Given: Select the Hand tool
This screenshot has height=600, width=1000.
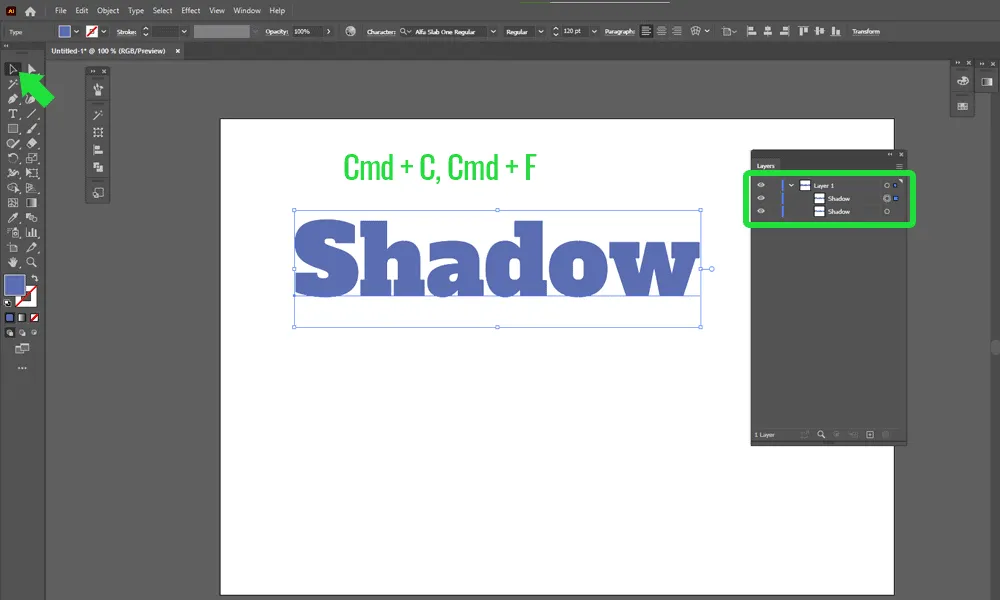Looking at the screenshot, I should [13, 262].
